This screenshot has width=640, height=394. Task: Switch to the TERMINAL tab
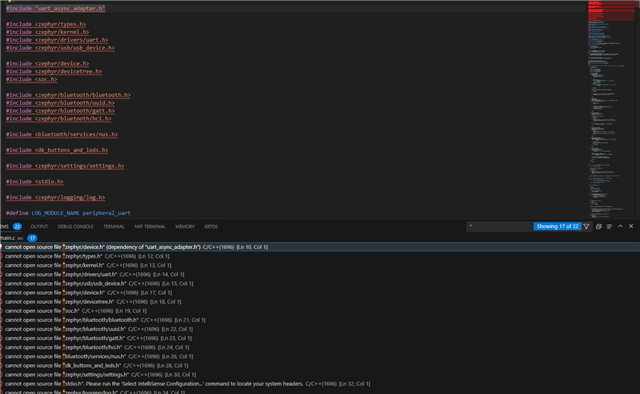[x=114, y=227]
